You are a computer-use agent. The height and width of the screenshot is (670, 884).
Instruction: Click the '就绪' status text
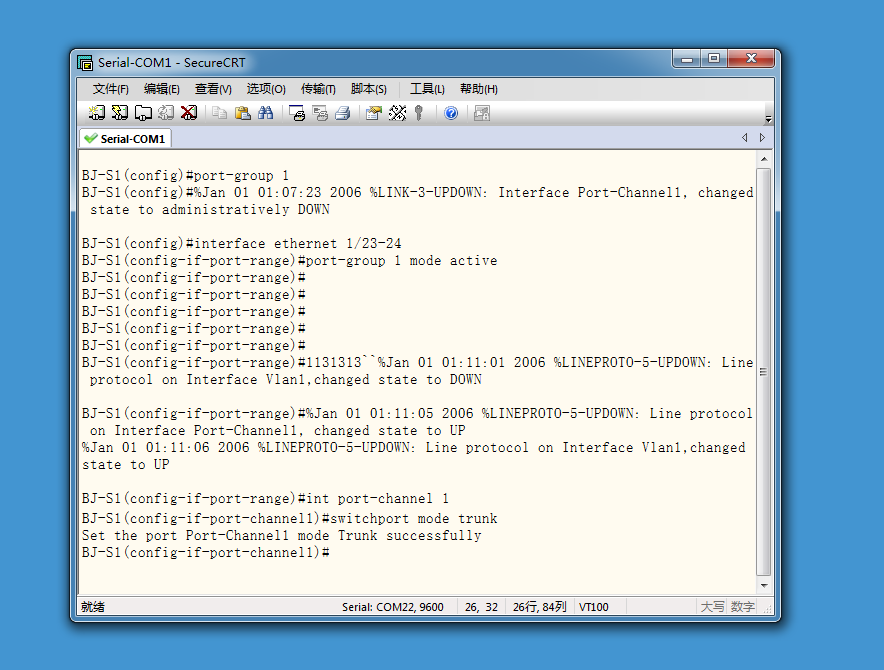(x=92, y=607)
